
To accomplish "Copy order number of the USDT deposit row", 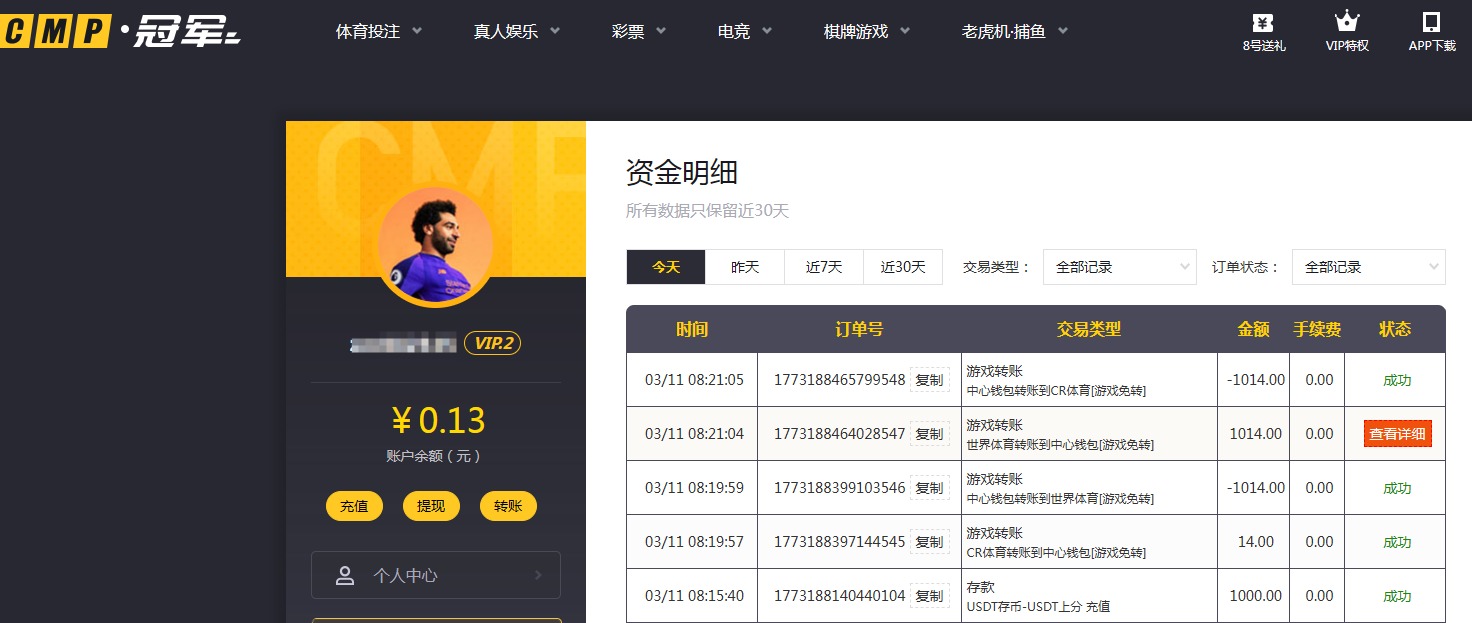I will [929, 595].
